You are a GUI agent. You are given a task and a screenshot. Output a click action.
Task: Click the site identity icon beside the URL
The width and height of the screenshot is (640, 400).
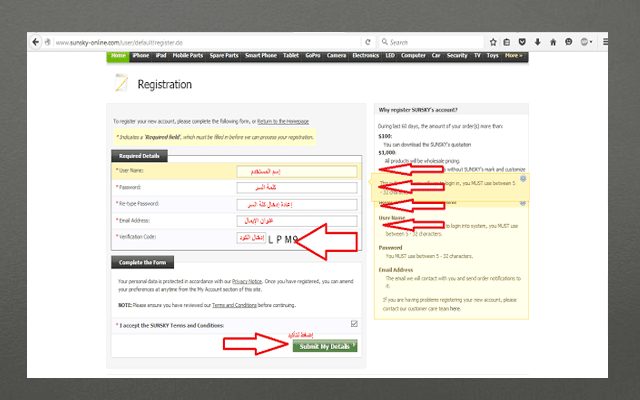pyautogui.click(x=48, y=42)
